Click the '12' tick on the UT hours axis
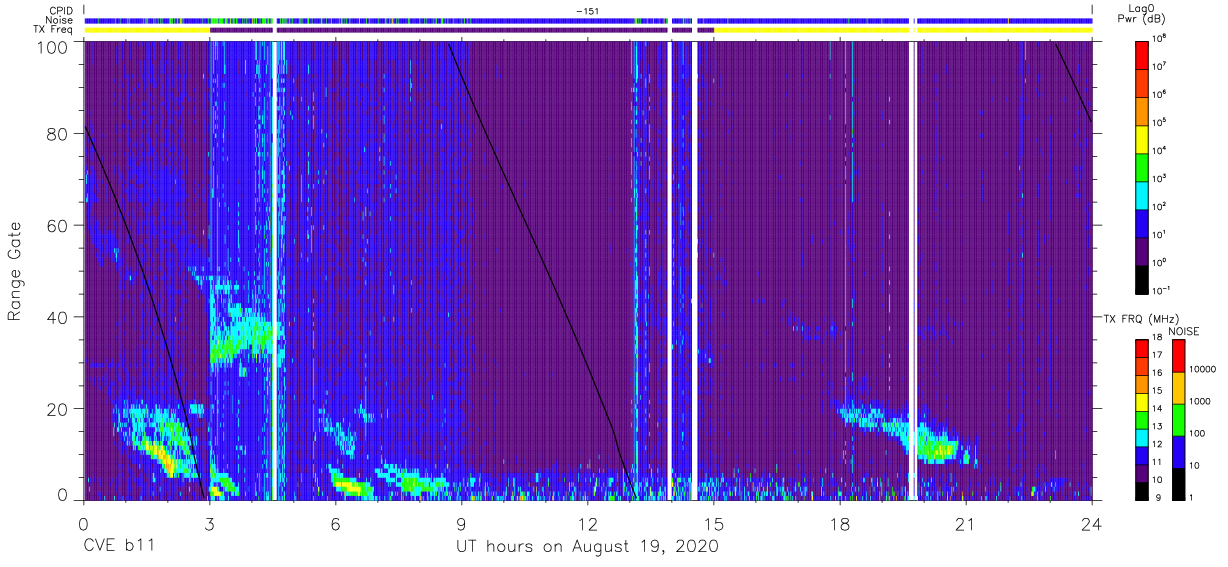 pos(588,523)
